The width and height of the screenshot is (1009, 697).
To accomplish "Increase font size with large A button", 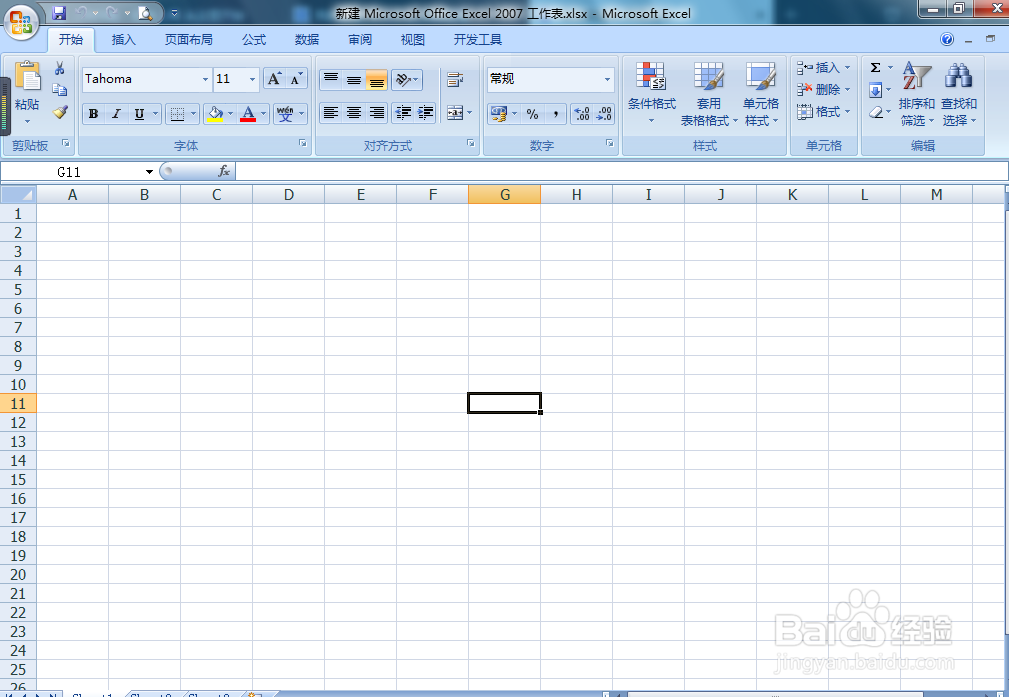I will pos(274,79).
